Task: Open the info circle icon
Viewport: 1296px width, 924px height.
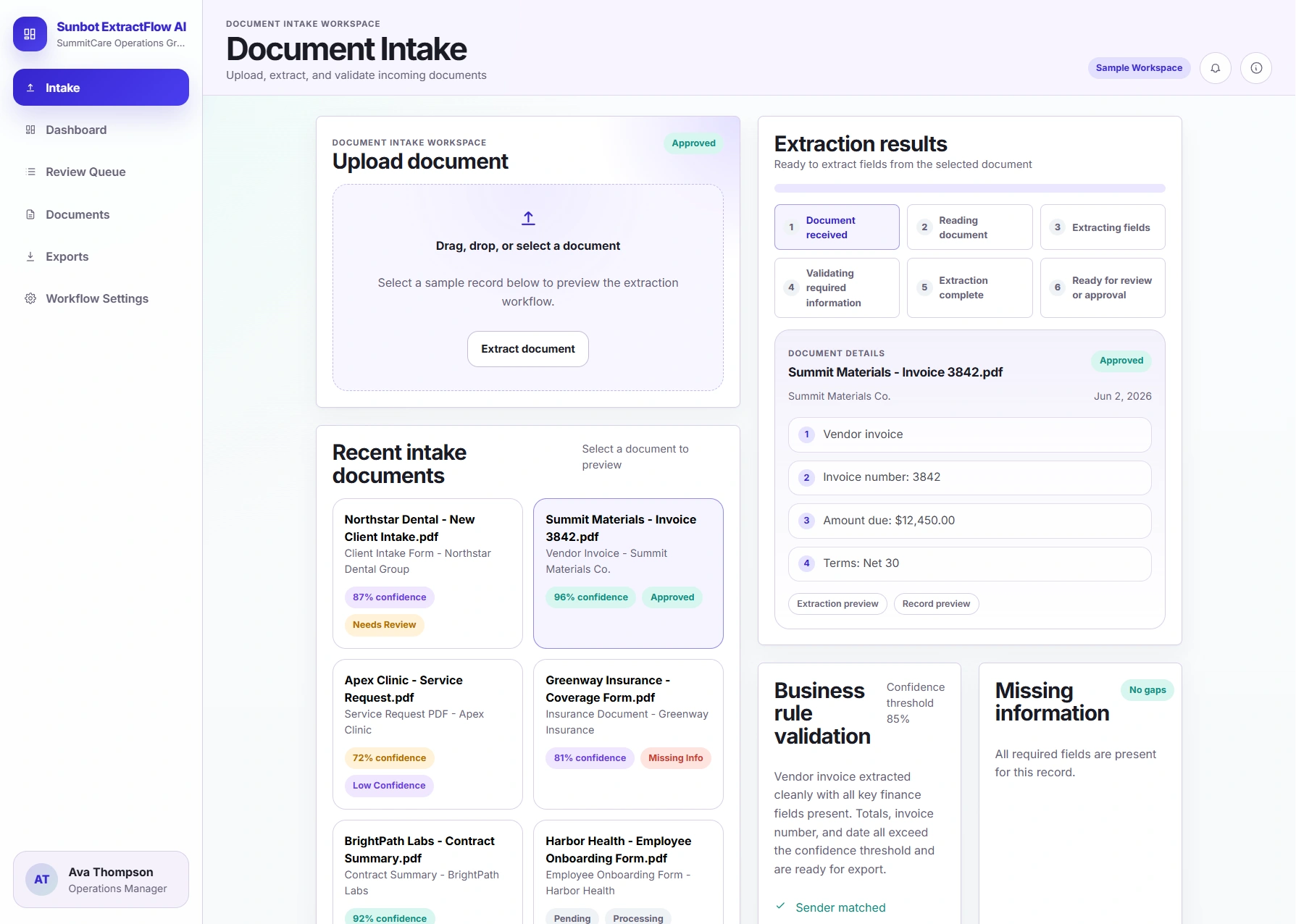Action: point(1256,68)
